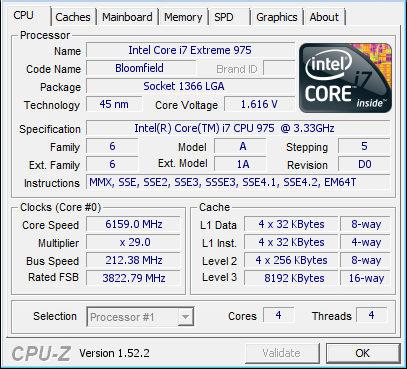Click the L1 Data 8-way value

(x=365, y=224)
